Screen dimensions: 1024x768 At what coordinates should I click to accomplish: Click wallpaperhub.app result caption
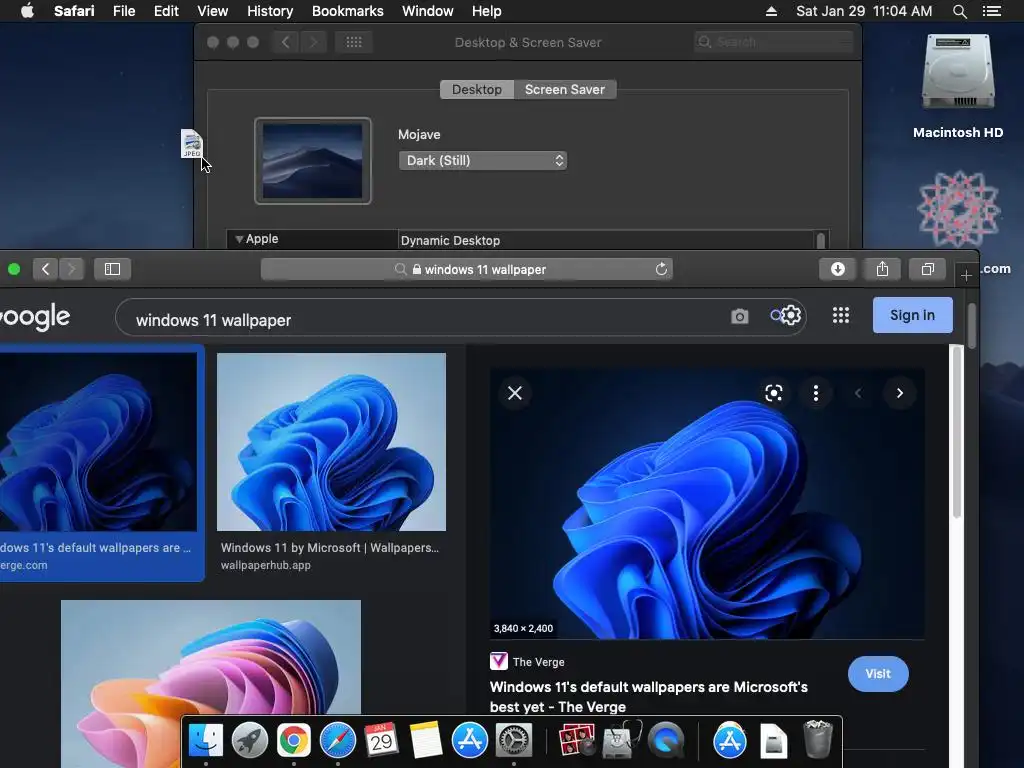[x=265, y=566]
